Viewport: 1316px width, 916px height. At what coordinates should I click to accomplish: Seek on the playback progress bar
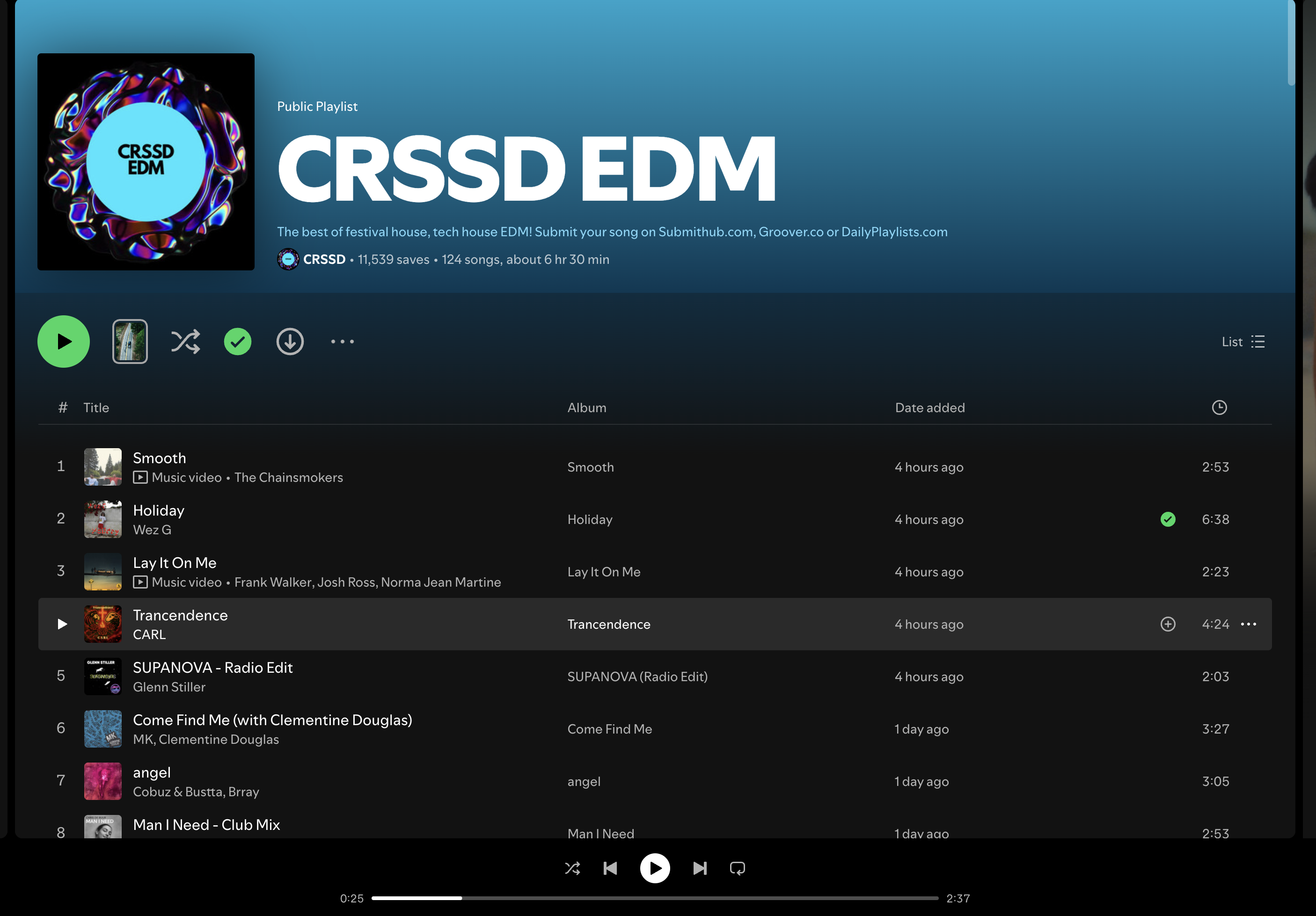(x=655, y=898)
